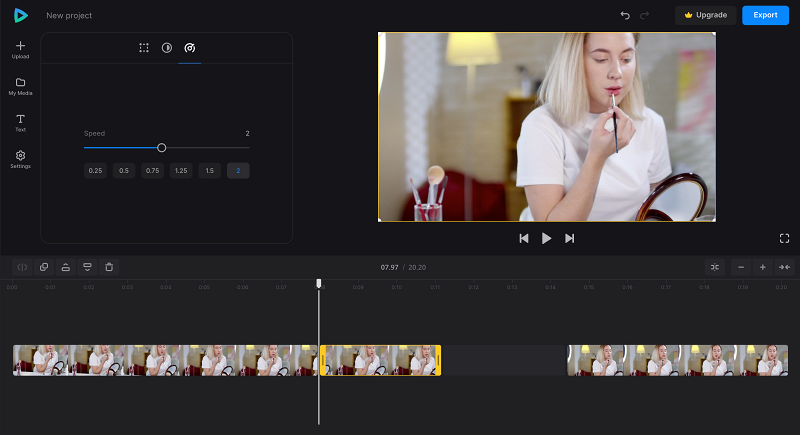Image resolution: width=800 pixels, height=435 pixels.
Task: Switch to the Adjust tab icon
Action: point(167,48)
